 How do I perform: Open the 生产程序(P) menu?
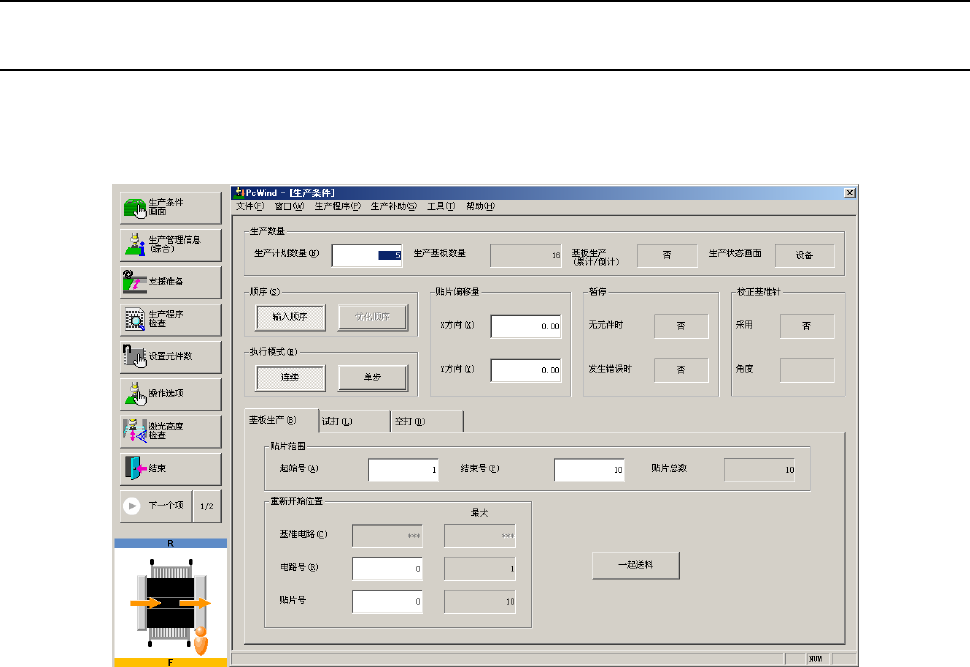337,206
